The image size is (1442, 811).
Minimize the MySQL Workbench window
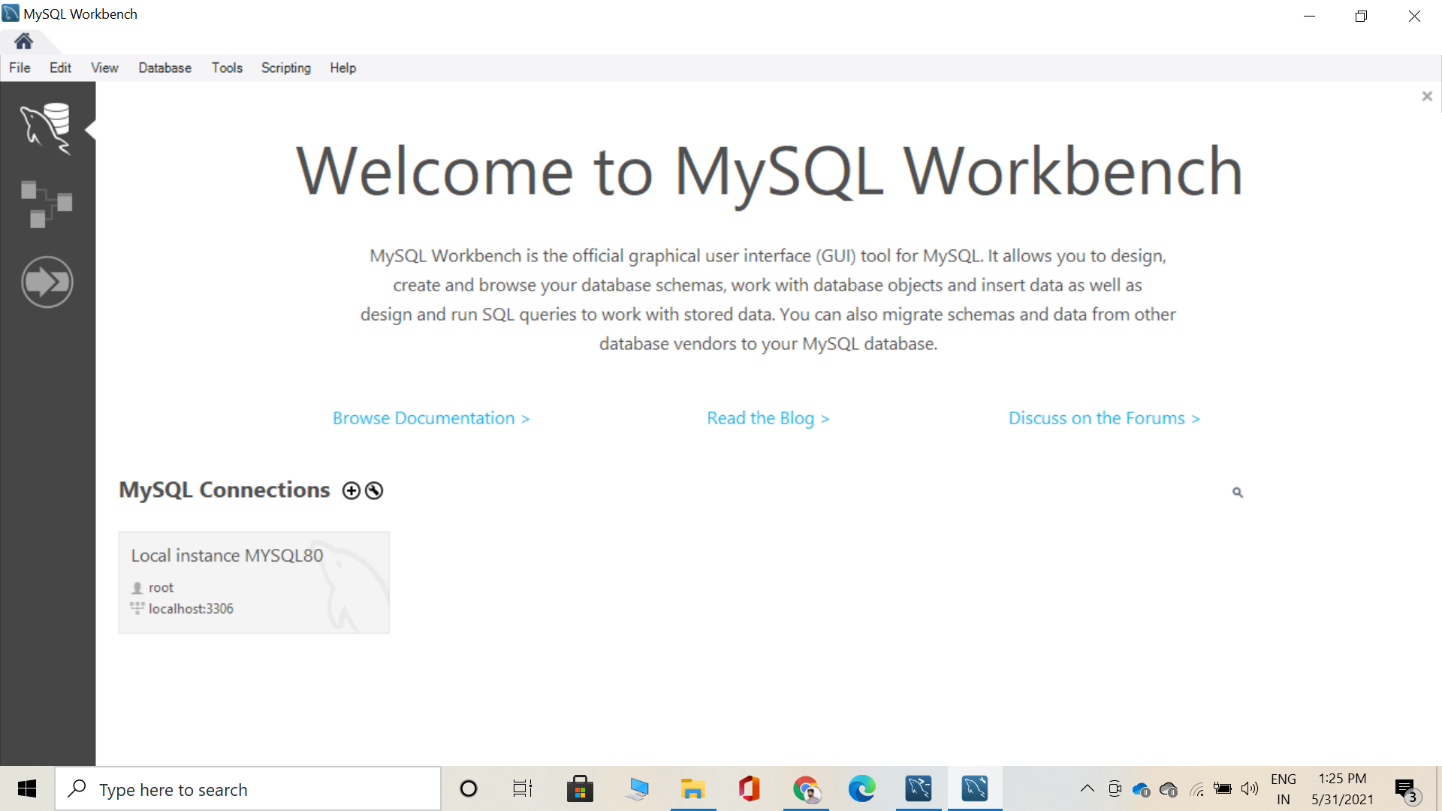coord(1309,16)
